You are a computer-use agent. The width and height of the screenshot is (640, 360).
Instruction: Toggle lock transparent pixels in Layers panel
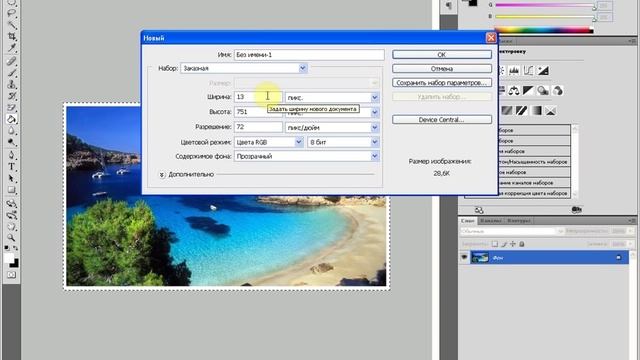click(495, 244)
